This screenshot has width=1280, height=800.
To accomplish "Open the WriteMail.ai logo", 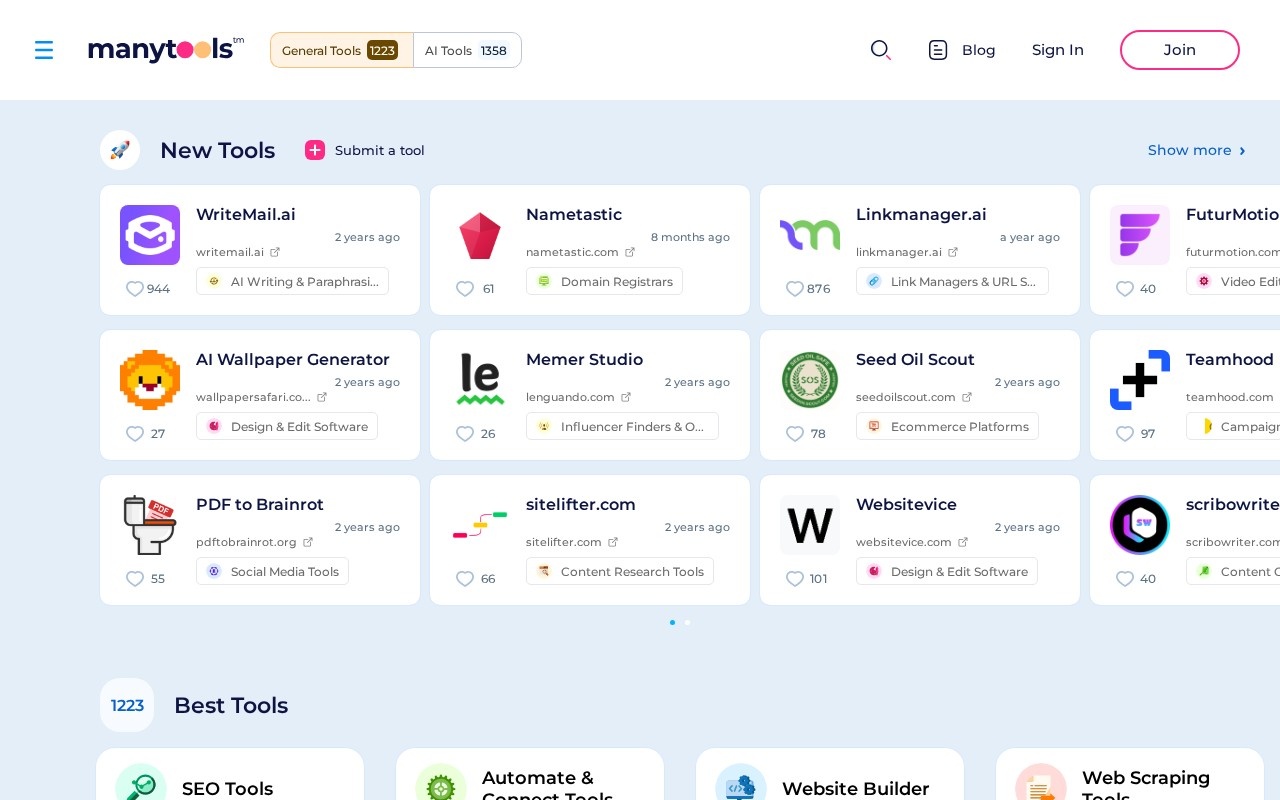I will pyautogui.click(x=150, y=235).
